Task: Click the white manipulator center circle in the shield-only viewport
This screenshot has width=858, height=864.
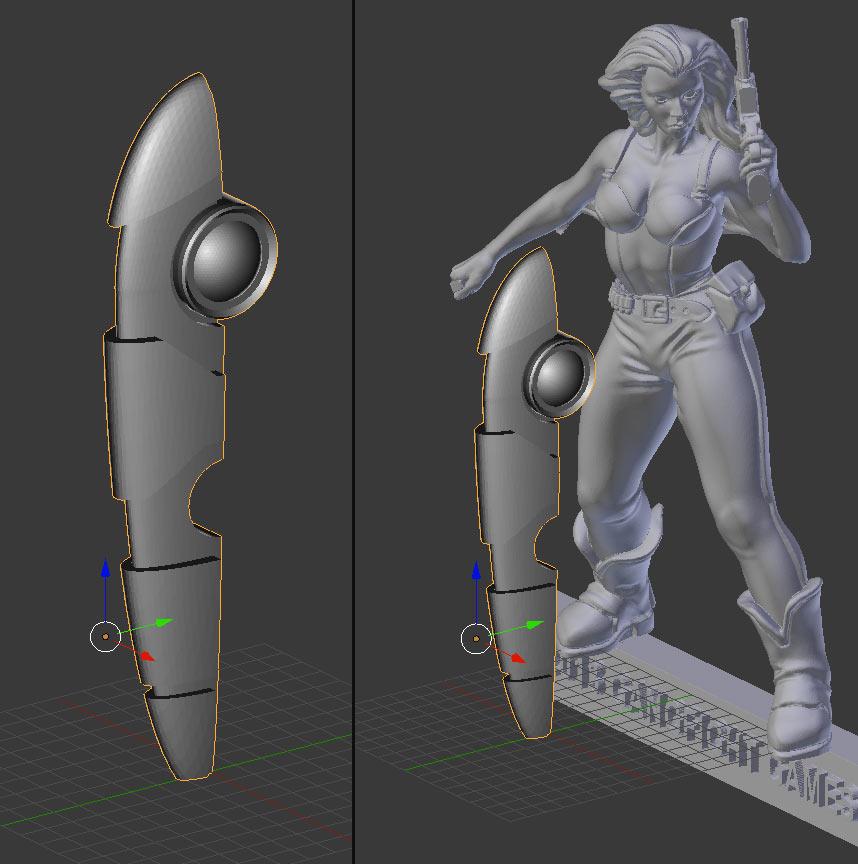Action: 105,636
